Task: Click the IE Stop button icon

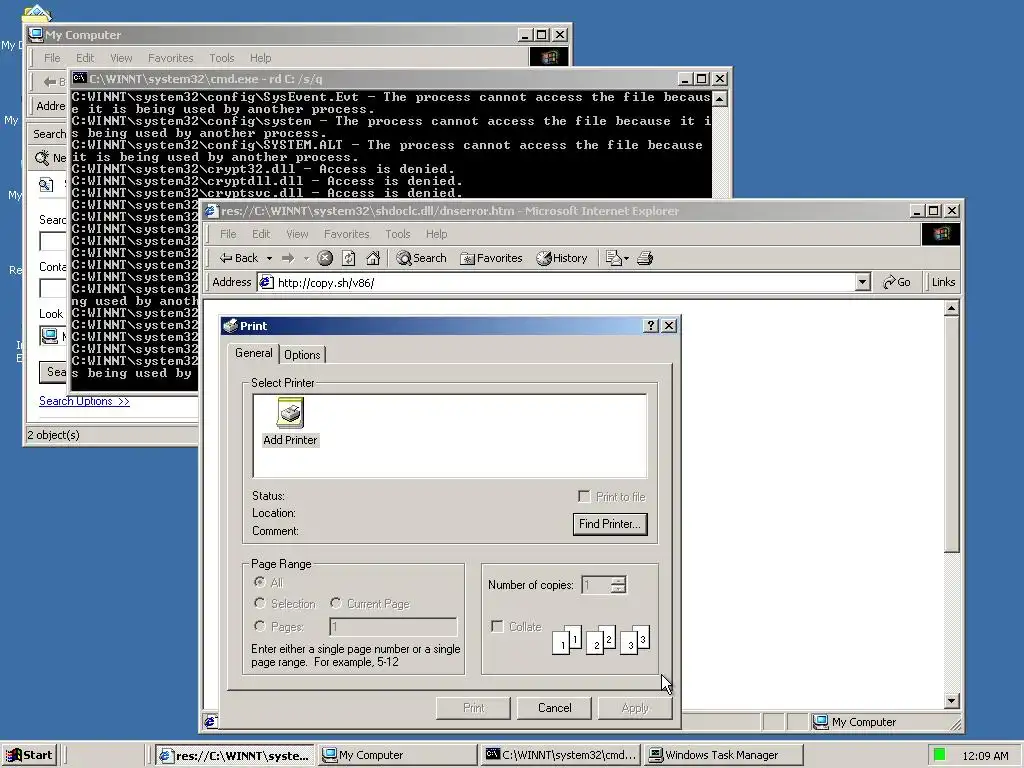Action: [325, 259]
